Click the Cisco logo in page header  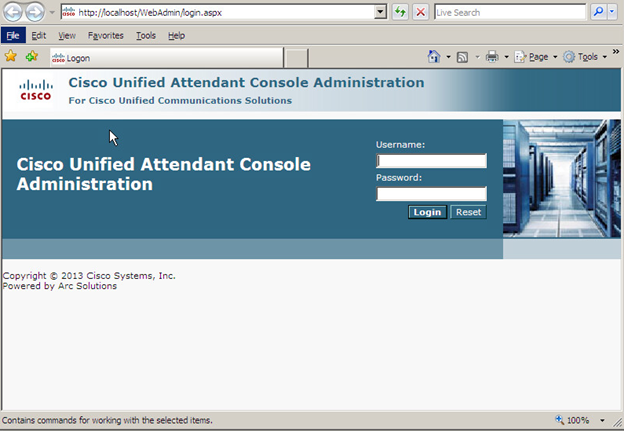[36, 90]
